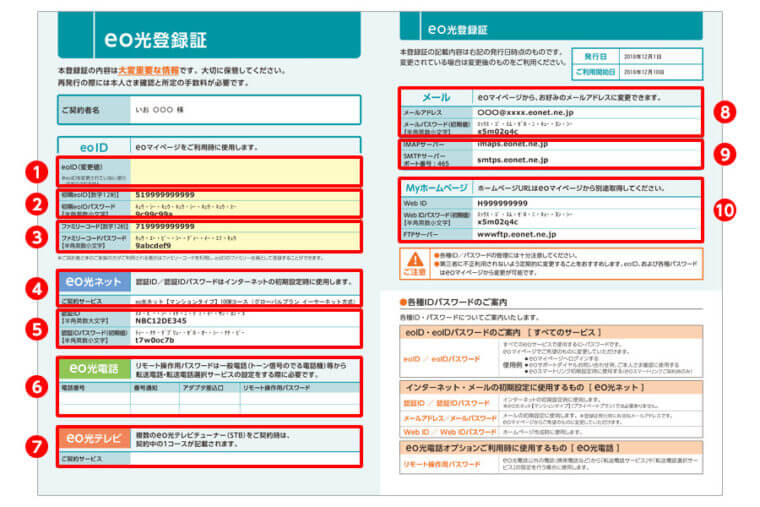Image resolution: width=760 pixels, height=507 pixels.
Task: Click the "Myホームページ" section heading
Action: point(436,188)
